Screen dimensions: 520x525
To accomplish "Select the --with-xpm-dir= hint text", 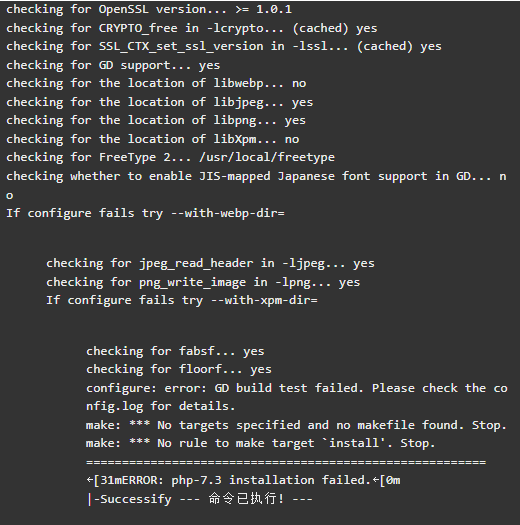I will [x=264, y=300].
